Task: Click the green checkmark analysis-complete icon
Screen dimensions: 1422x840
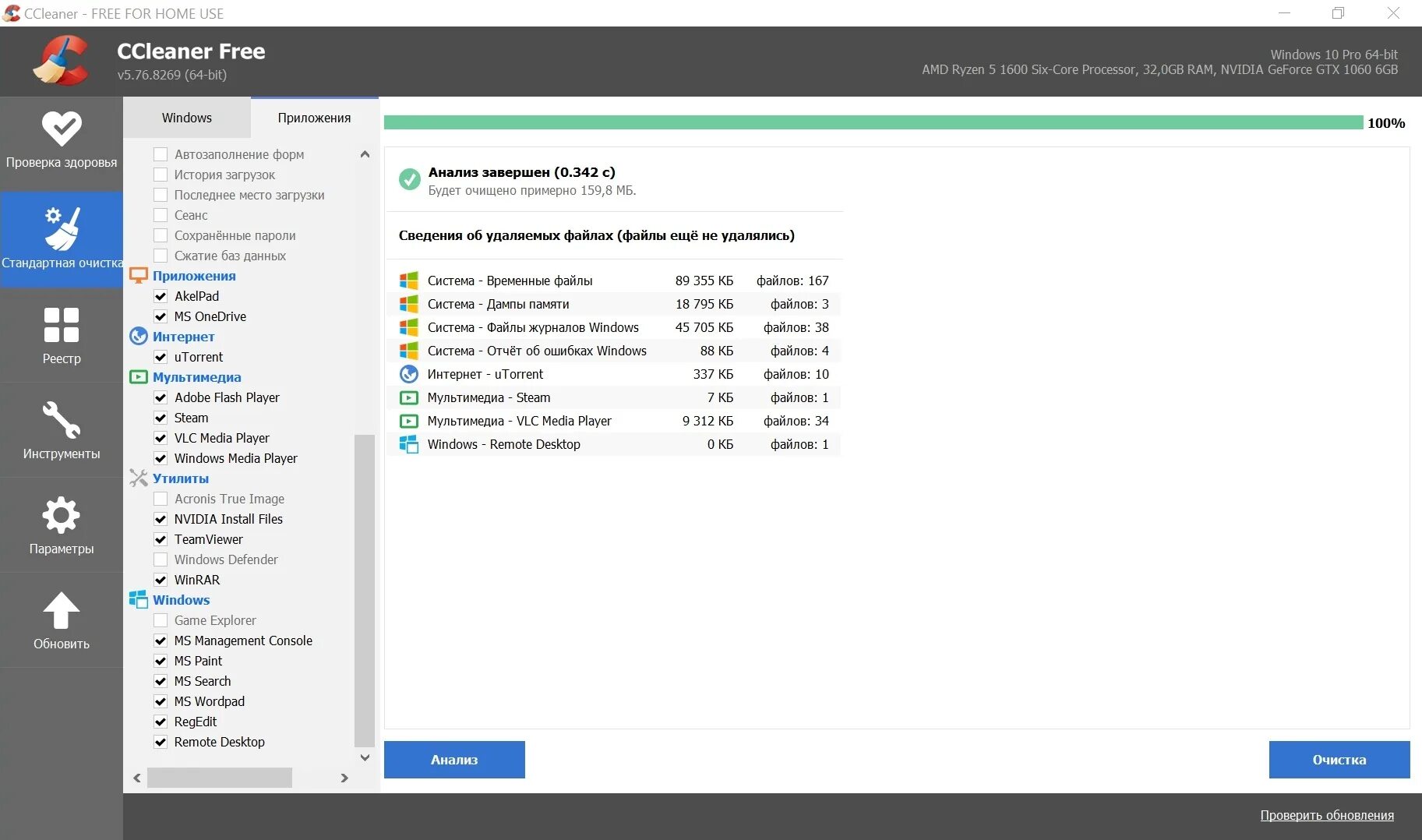Action: 410,180
